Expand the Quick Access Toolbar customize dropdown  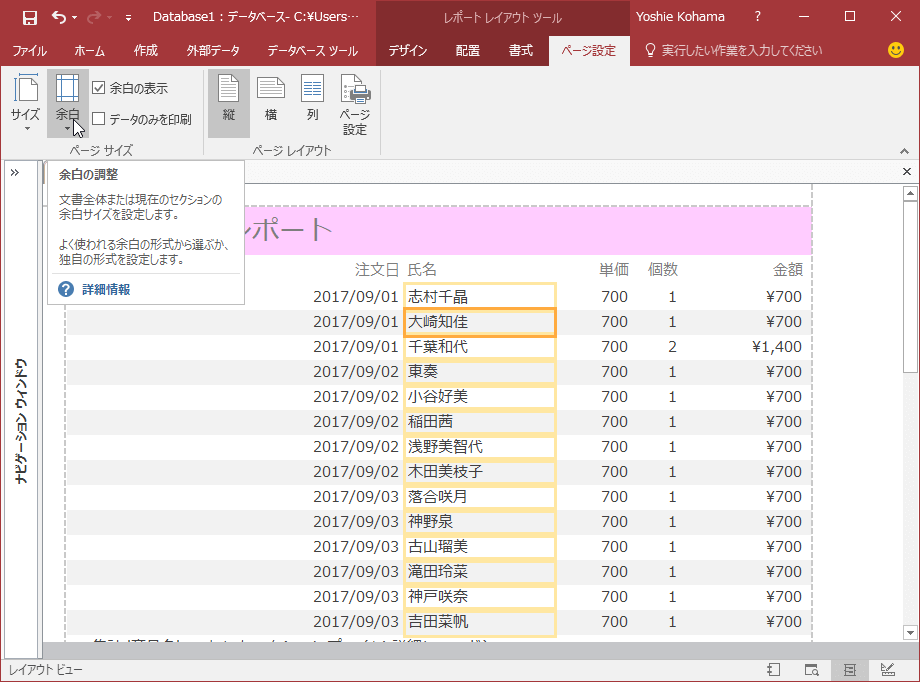126,17
